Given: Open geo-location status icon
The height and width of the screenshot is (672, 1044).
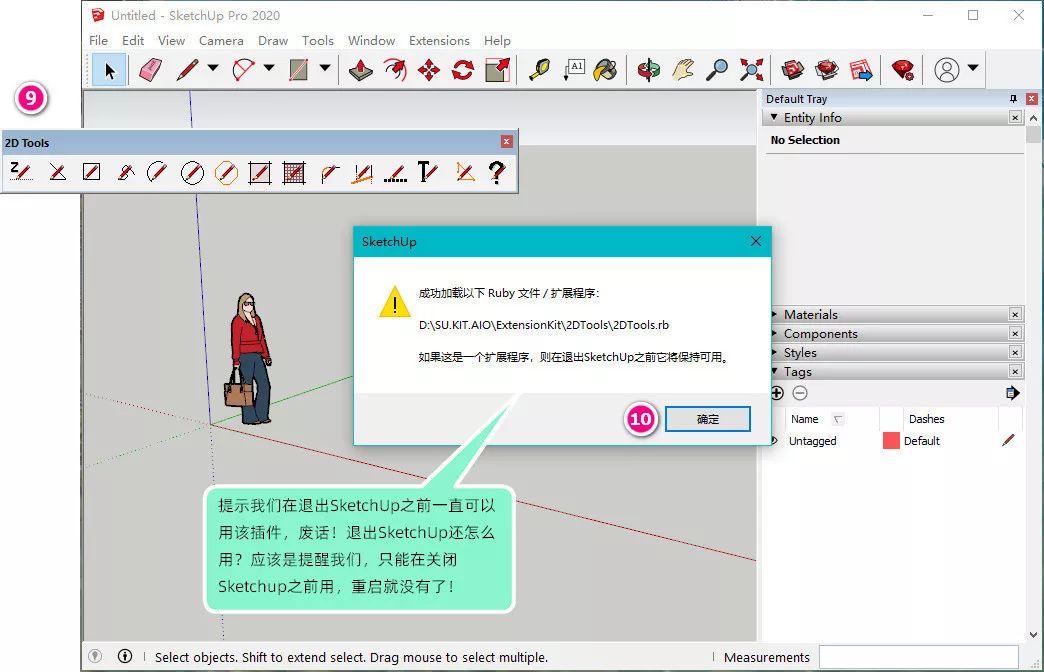Looking at the screenshot, I should (x=95, y=656).
